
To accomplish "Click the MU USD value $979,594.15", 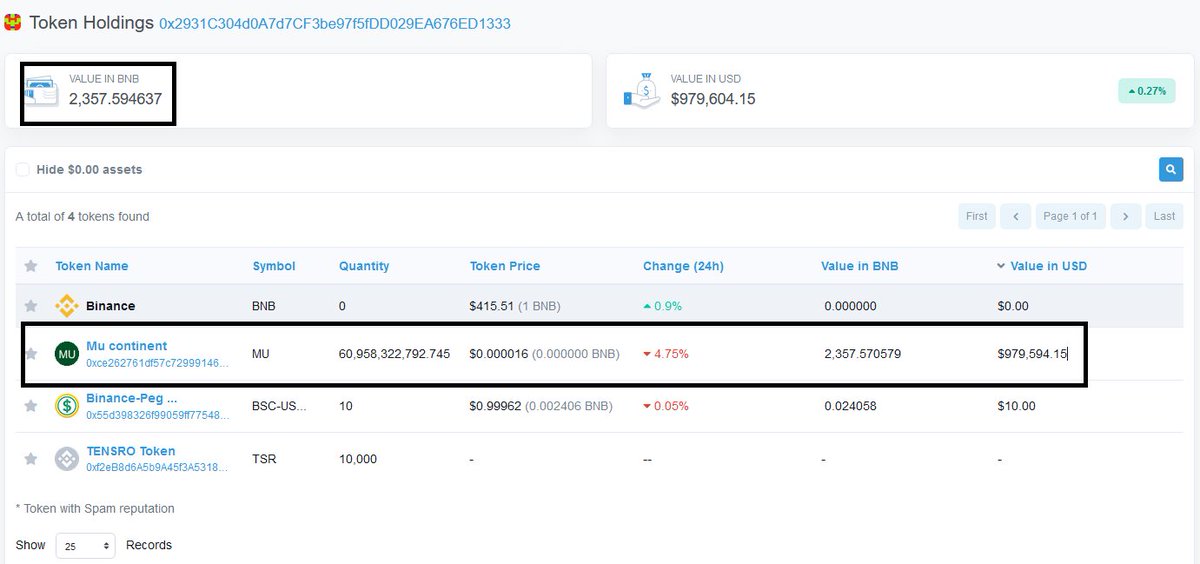I will [x=1033, y=354].
